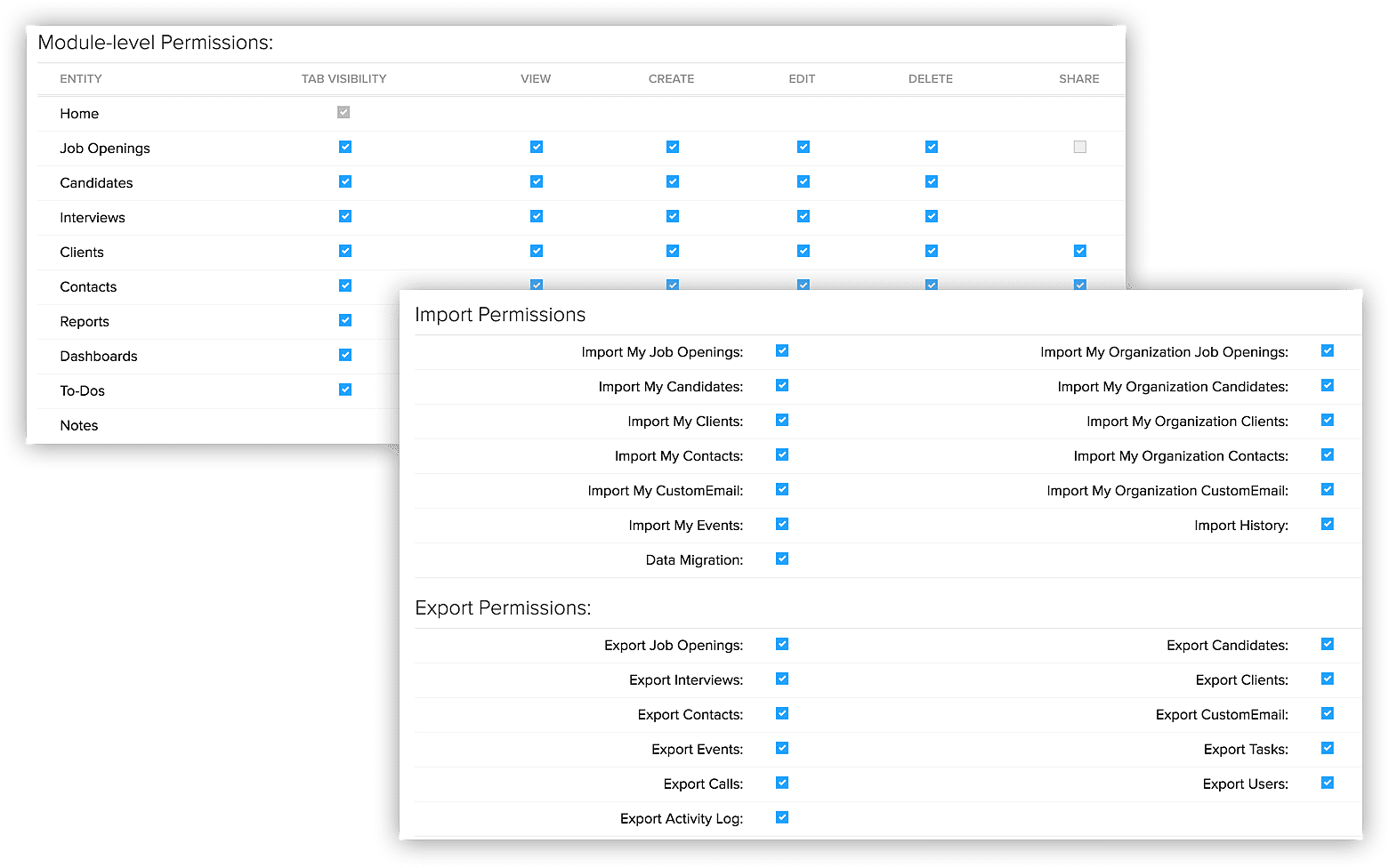Click the "DELETE" column header

coord(931,79)
